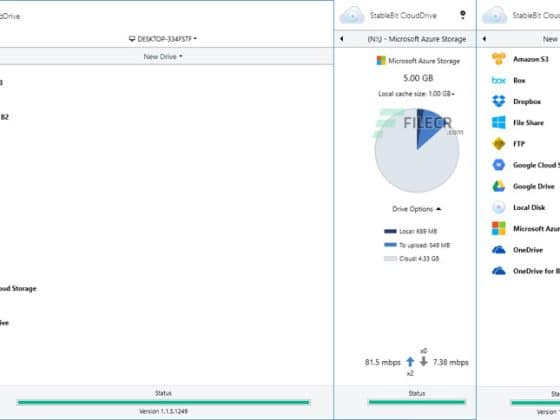The height and width of the screenshot is (420, 560).
Task: Click the grey Cloud legend swatch
Action: tap(390, 259)
